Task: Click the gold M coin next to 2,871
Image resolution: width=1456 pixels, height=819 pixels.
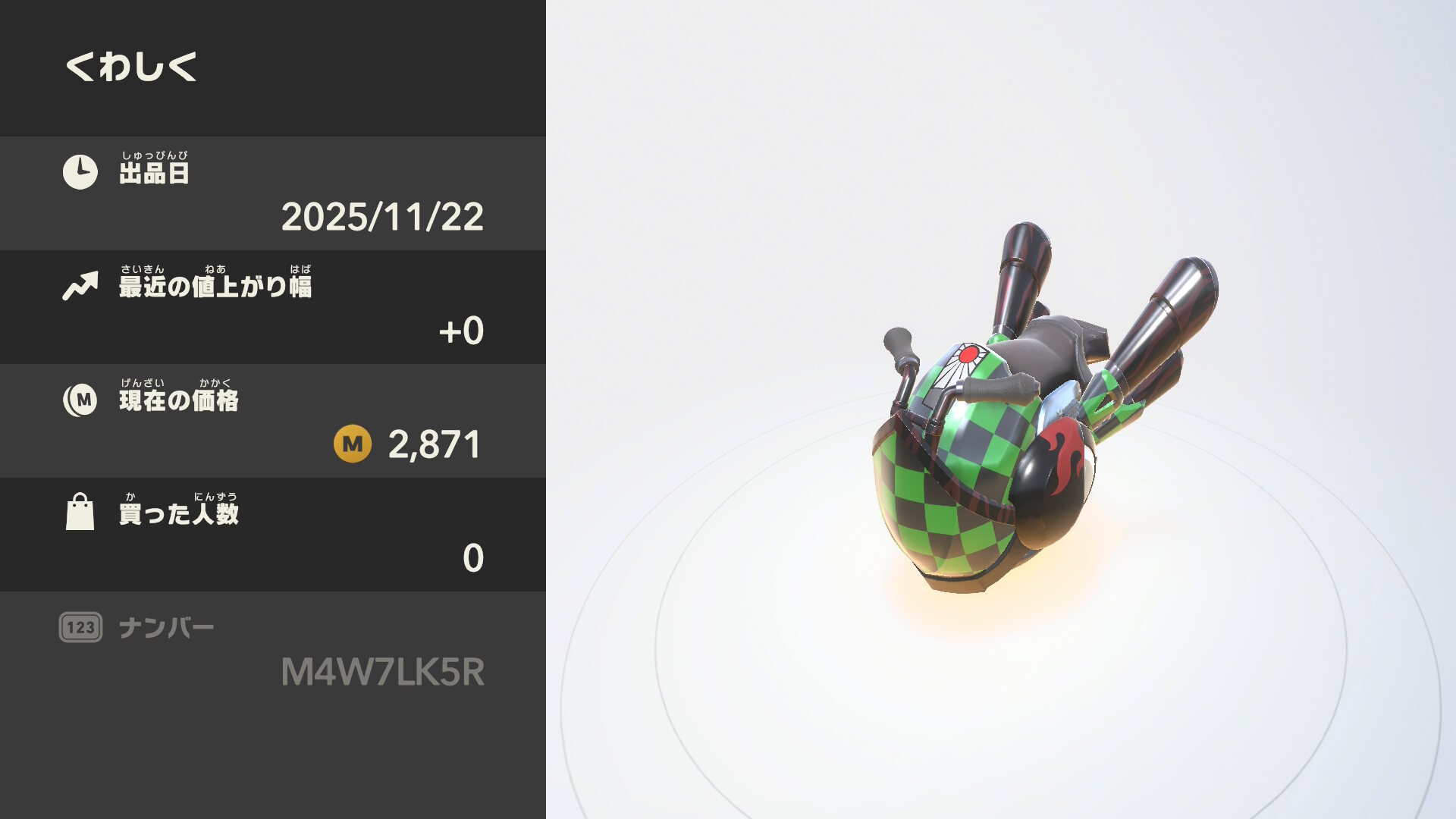Action: (353, 444)
